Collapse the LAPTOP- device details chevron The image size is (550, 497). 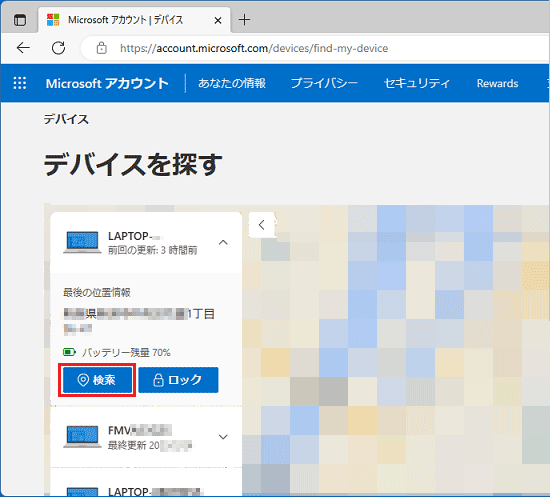click(x=223, y=242)
